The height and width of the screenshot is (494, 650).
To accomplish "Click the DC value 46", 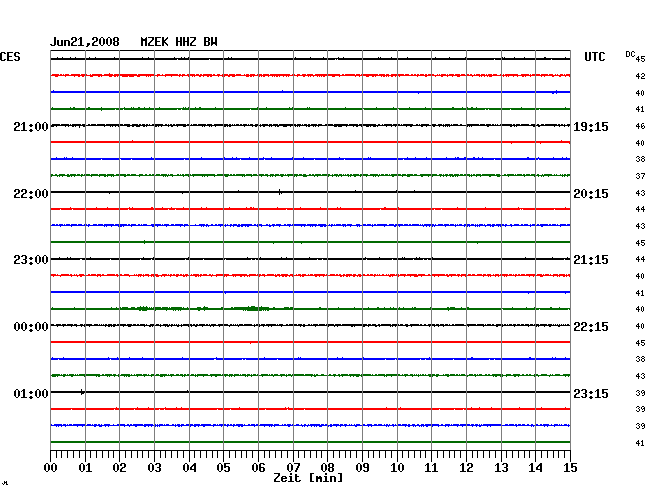I will click(x=639, y=126).
